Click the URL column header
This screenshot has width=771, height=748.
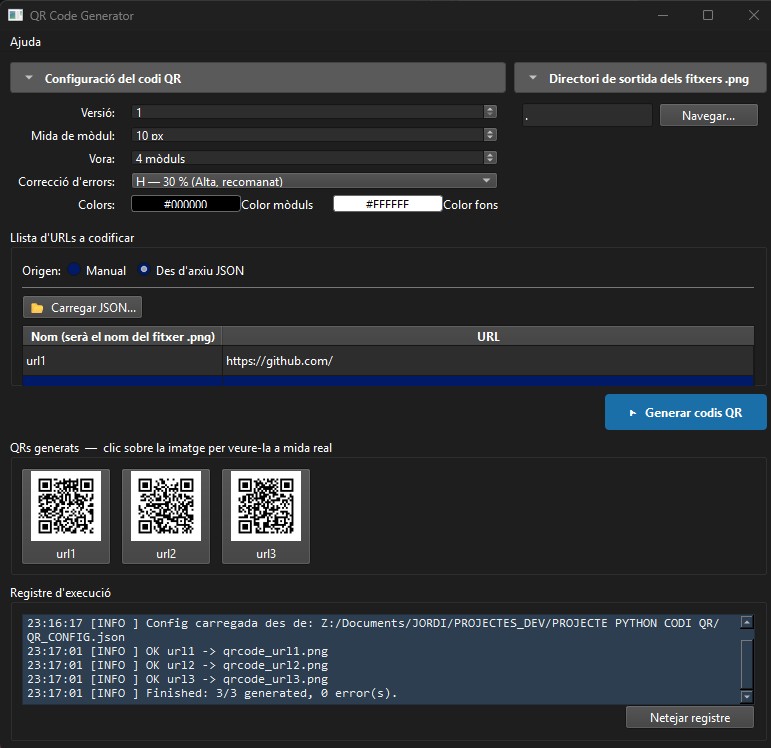click(x=488, y=336)
